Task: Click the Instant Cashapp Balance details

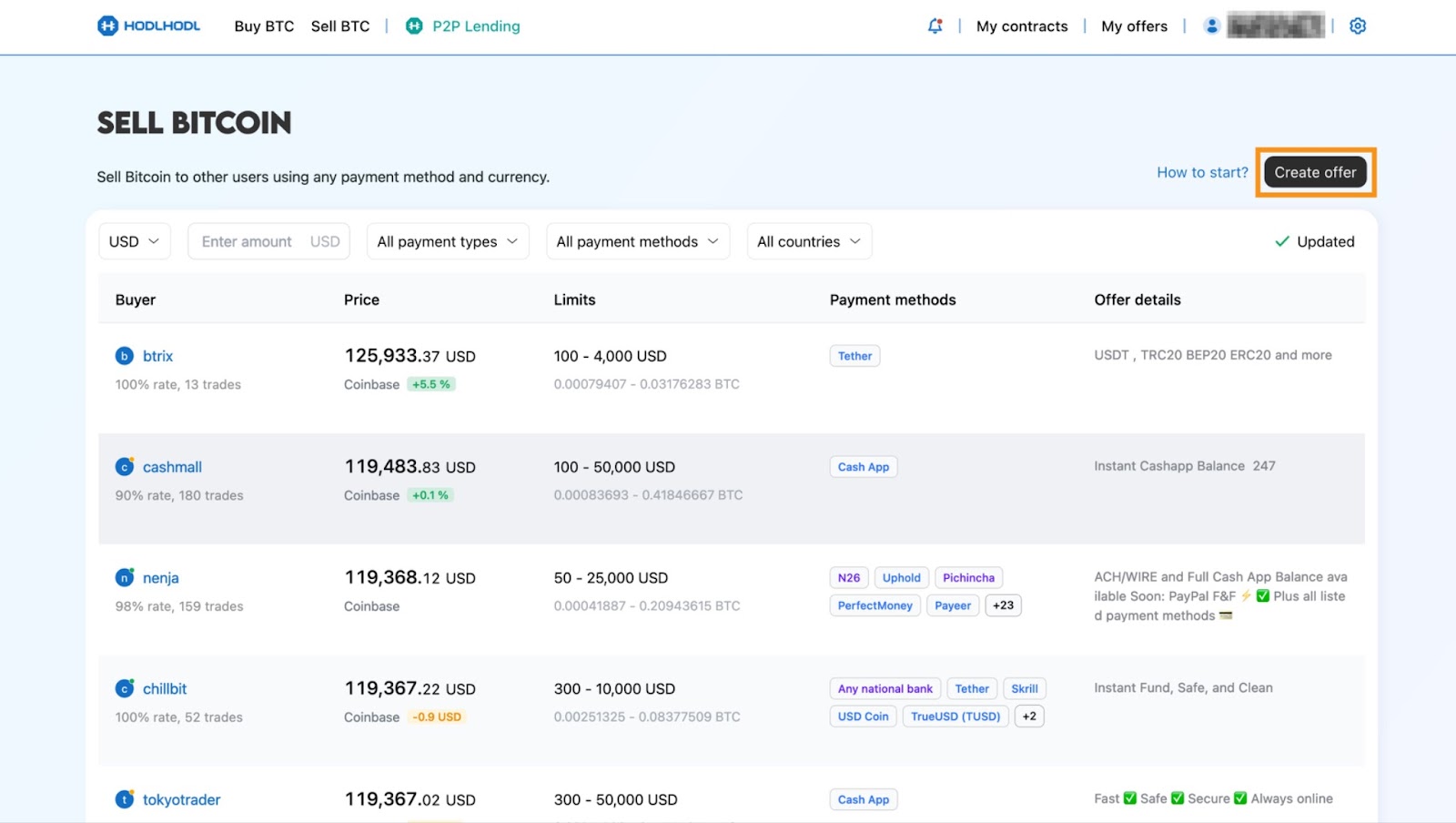Action: (1185, 466)
